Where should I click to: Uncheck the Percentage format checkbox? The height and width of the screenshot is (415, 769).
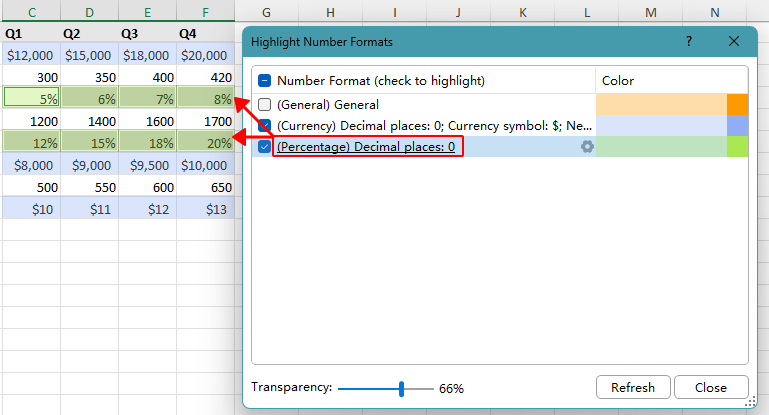265,147
